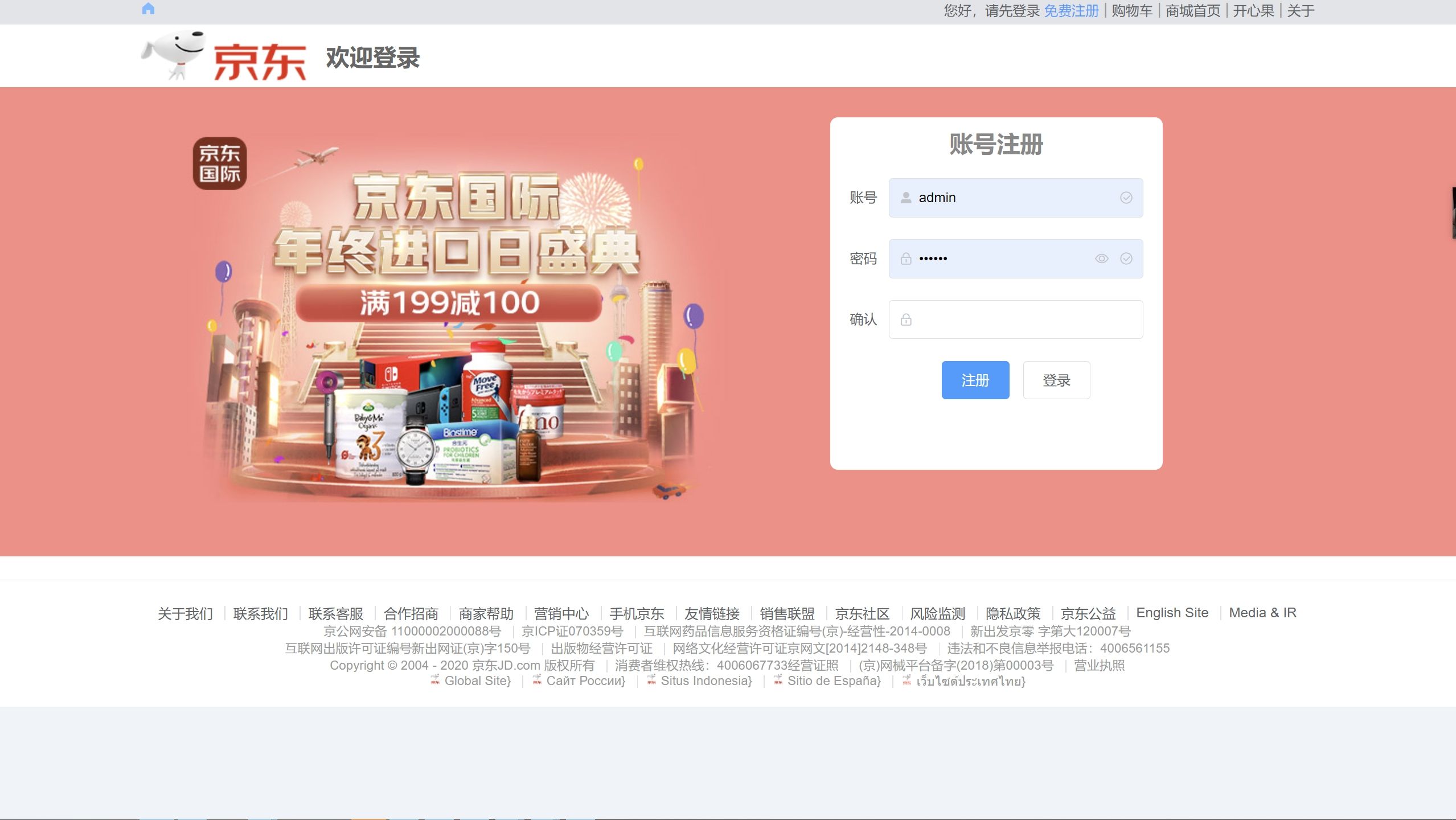Click the 登录 button in form
Image resolution: width=1456 pixels, height=820 pixels.
tap(1056, 380)
